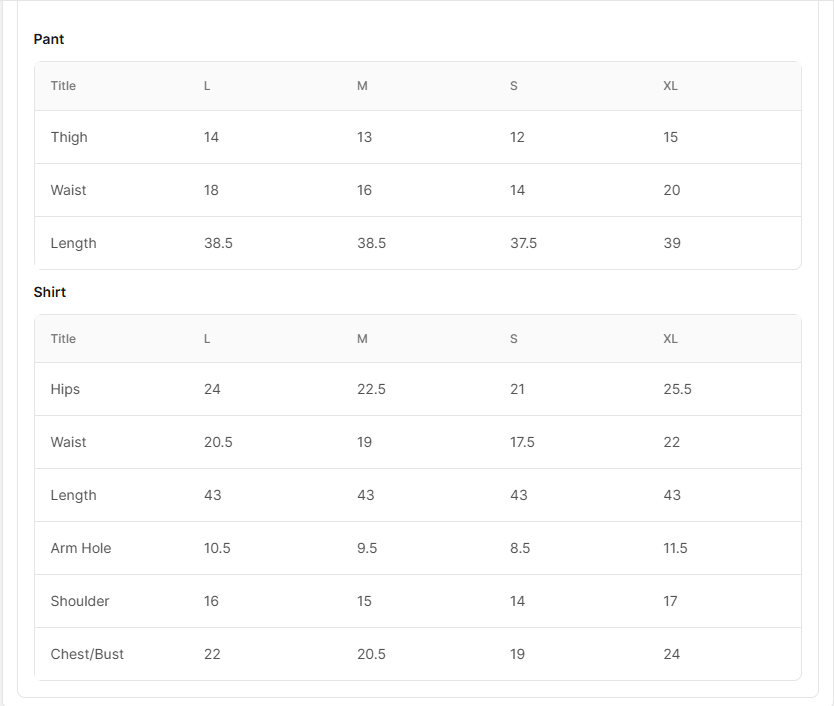The height and width of the screenshot is (706, 834).
Task: Click Shirt Hips value 25.5 for XL
Action: tap(678, 389)
